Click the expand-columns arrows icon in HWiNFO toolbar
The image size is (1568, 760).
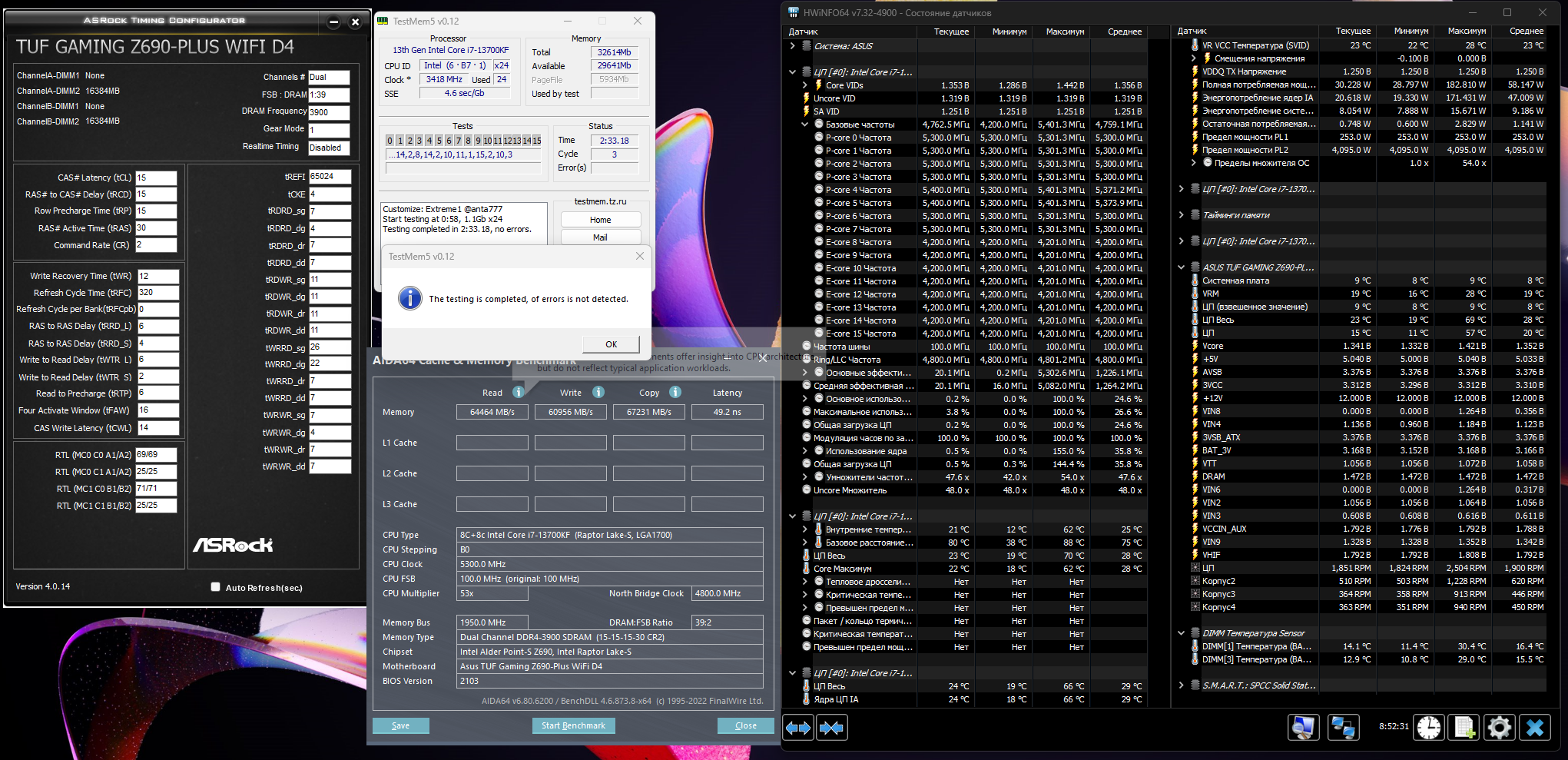pyautogui.click(x=798, y=727)
